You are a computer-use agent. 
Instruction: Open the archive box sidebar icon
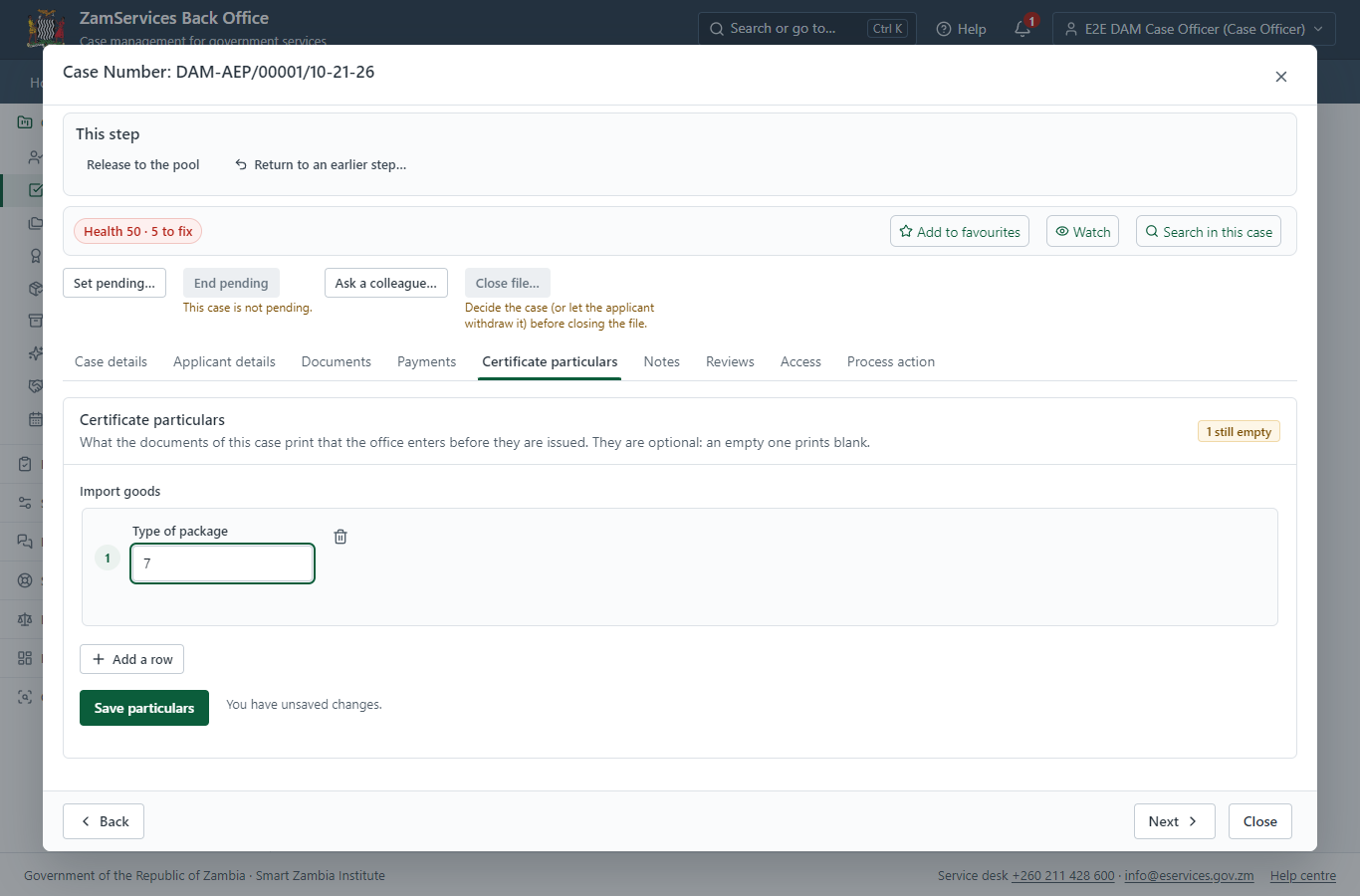[36, 321]
